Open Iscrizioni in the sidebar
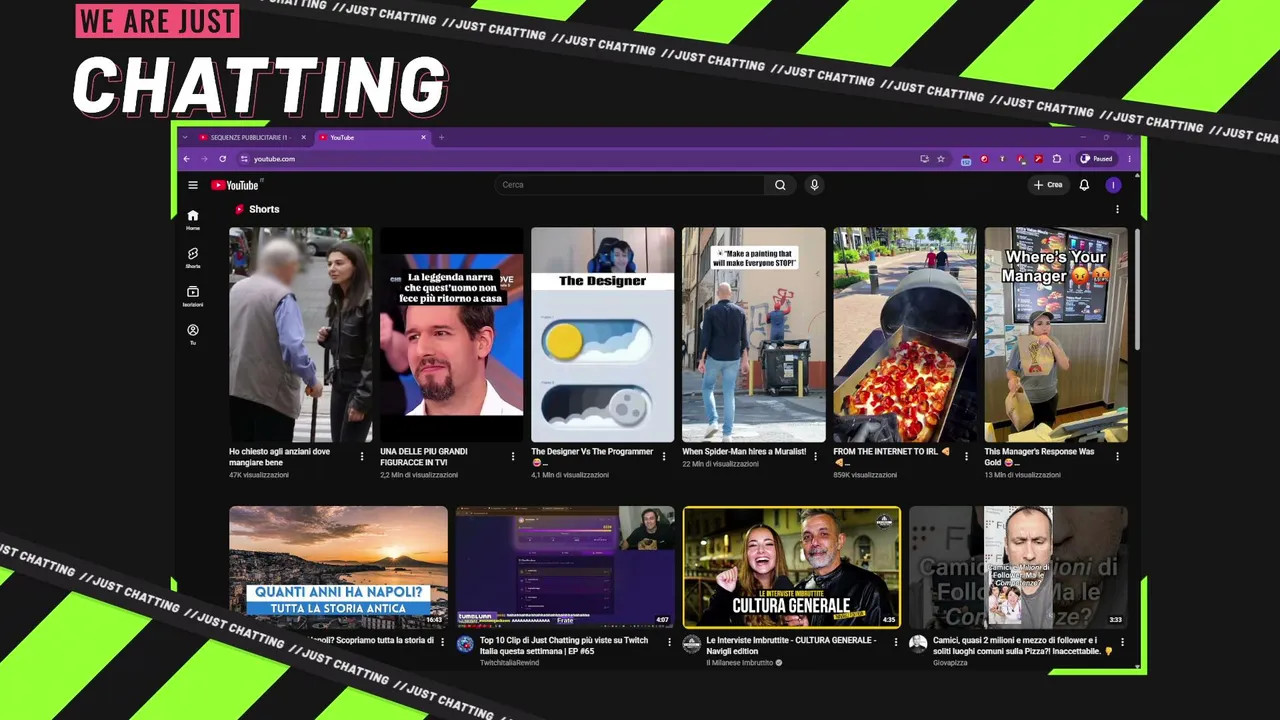Screen dimensions: 1280x720 [x=193, y=296]
